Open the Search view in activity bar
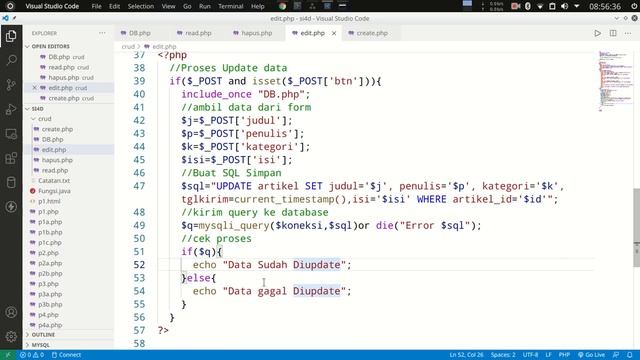Image resolution: width=640 pixels, height=360 pixels. (11, 60)
